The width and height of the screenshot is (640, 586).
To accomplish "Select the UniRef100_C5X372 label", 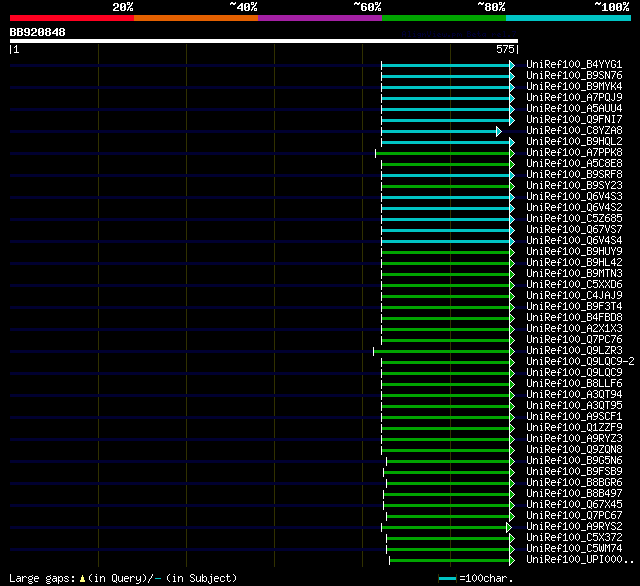I will pos(574,538).
